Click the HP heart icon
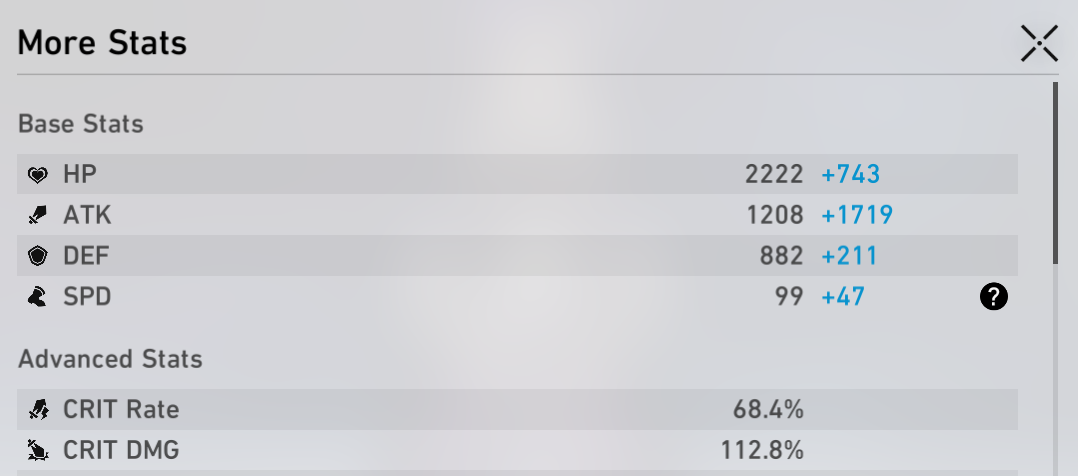Screen dimensions: 1078x476 point(38,175)
